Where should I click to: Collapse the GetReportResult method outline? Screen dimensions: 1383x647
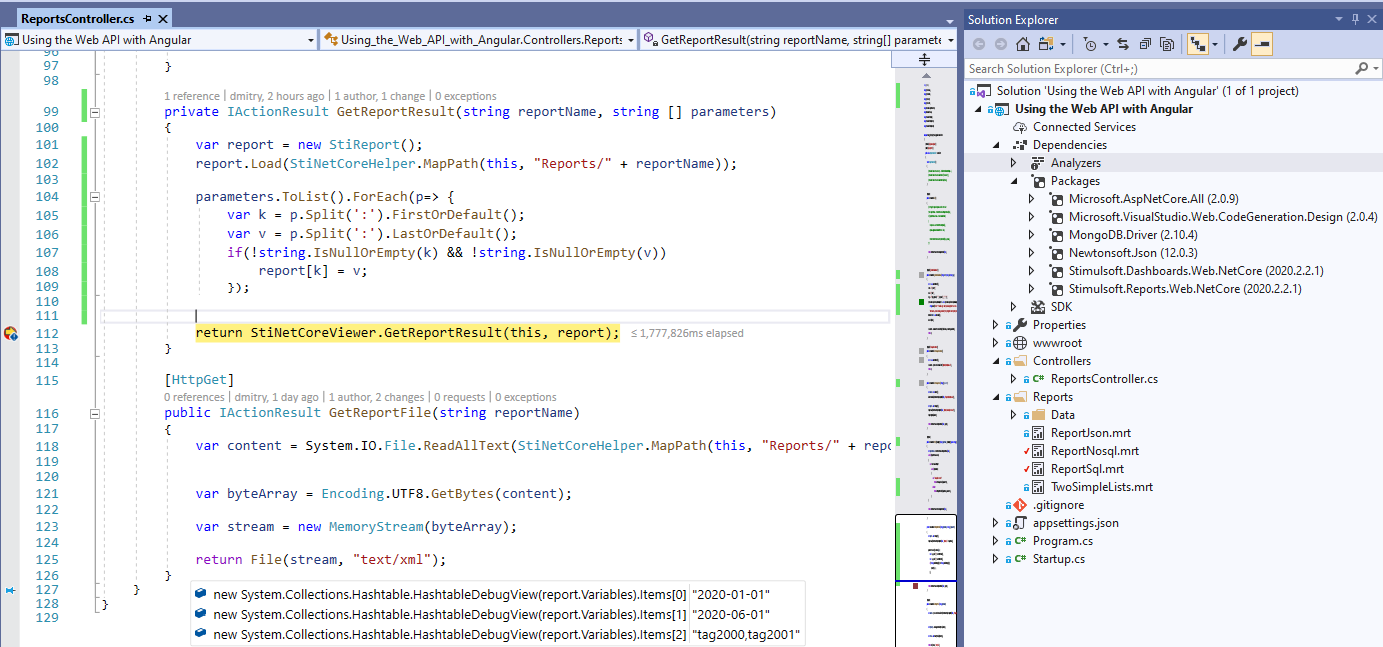[x=95, y=112]
